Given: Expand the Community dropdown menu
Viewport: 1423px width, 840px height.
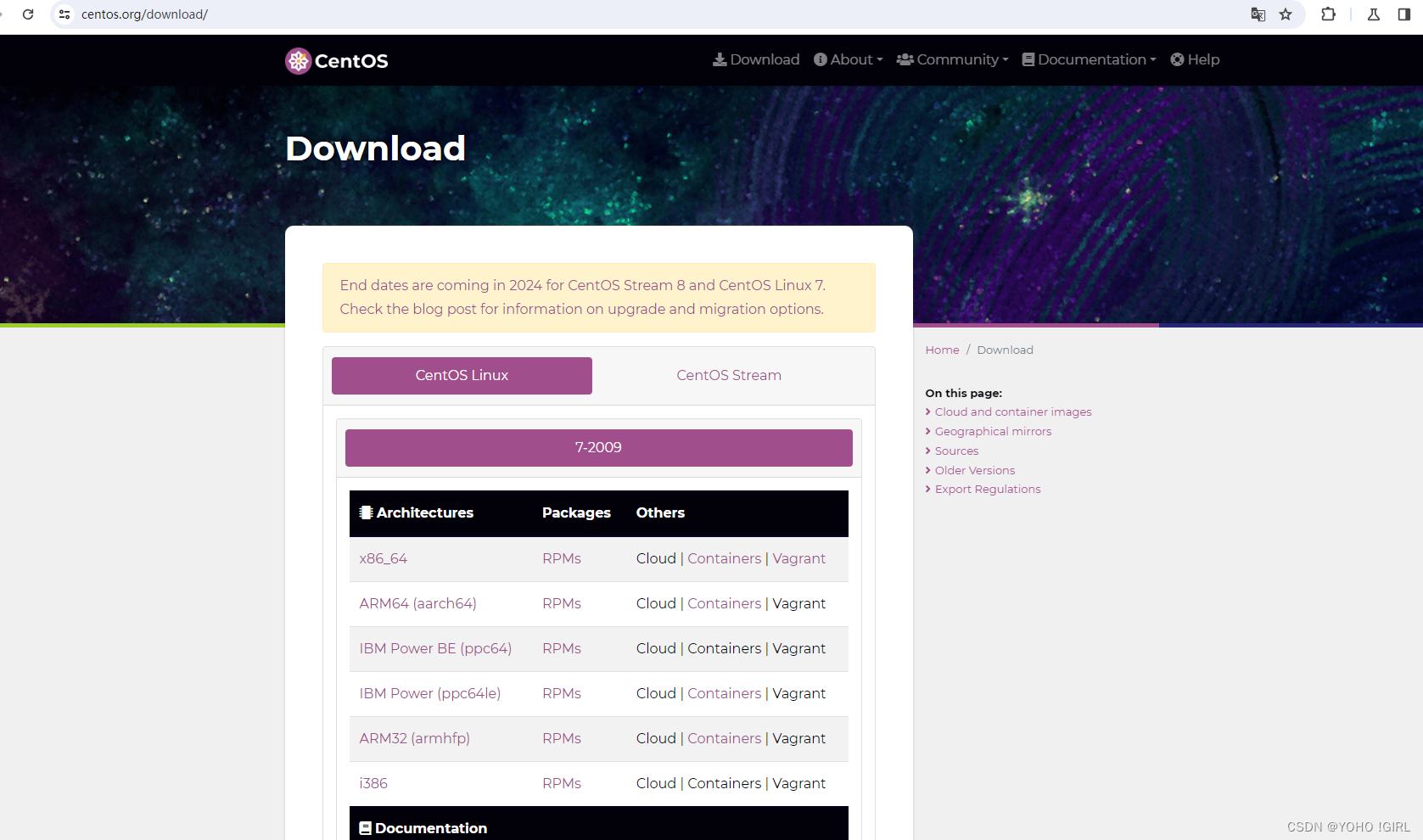Looking at the screenshot, I should [x=953, y=59].
